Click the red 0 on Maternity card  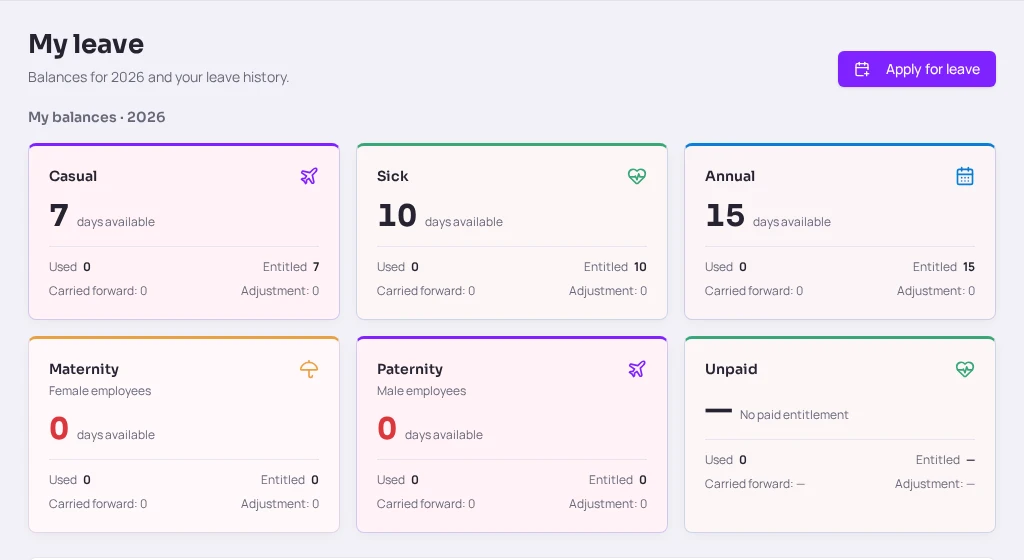59,428
